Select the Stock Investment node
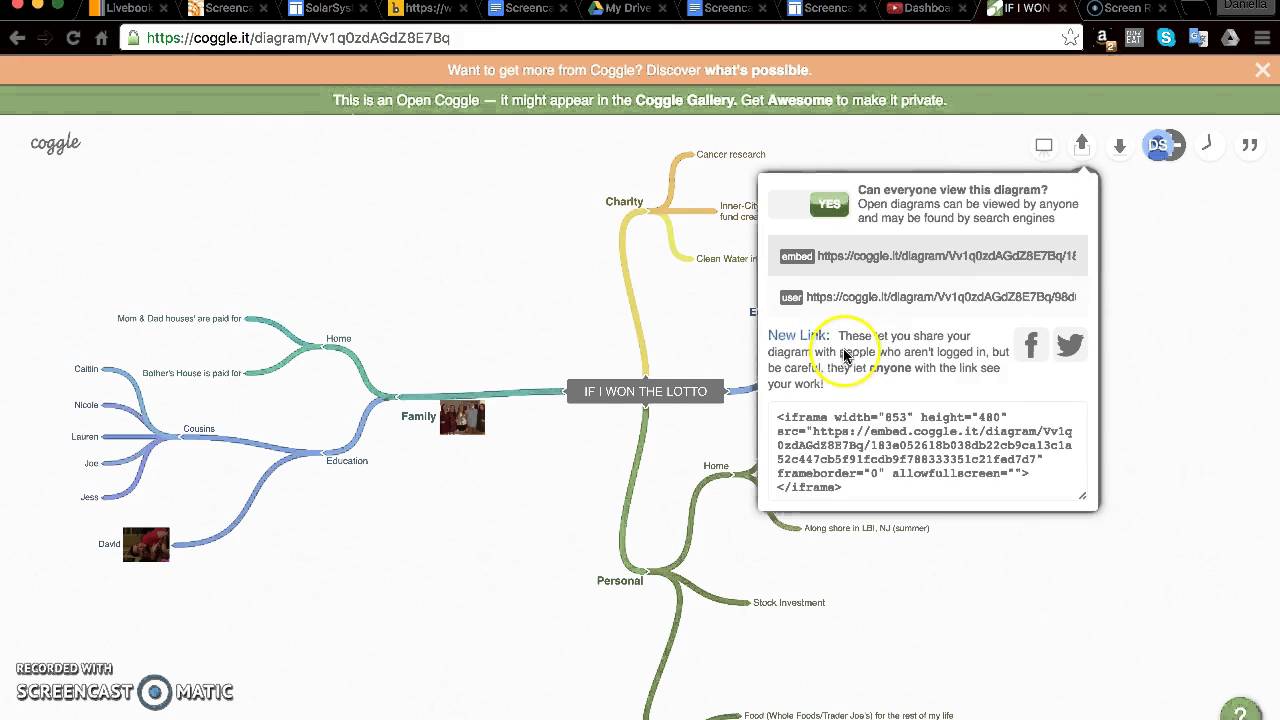The height and width of the screenshot is (720, 1280). click(789, 603)
